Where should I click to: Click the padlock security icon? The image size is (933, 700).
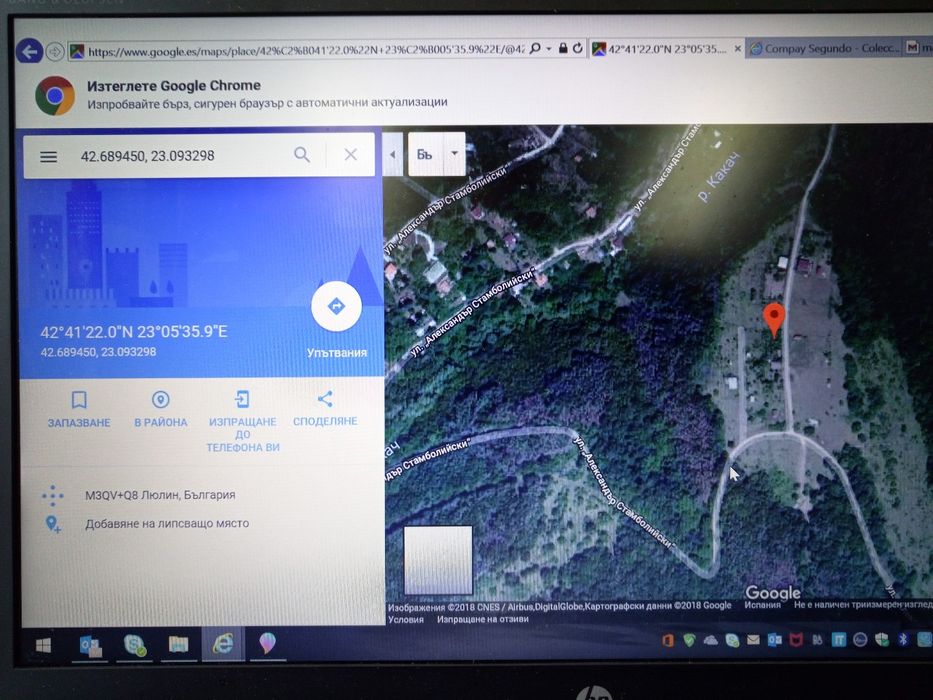point(563,48)
